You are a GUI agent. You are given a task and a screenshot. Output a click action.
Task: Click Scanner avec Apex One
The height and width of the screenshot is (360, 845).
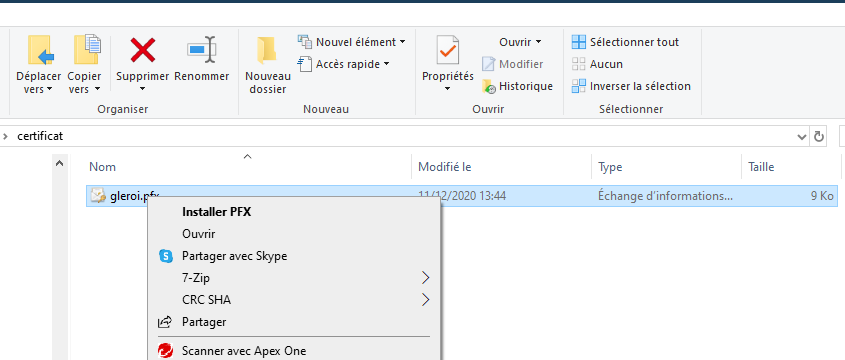(244, 351)
